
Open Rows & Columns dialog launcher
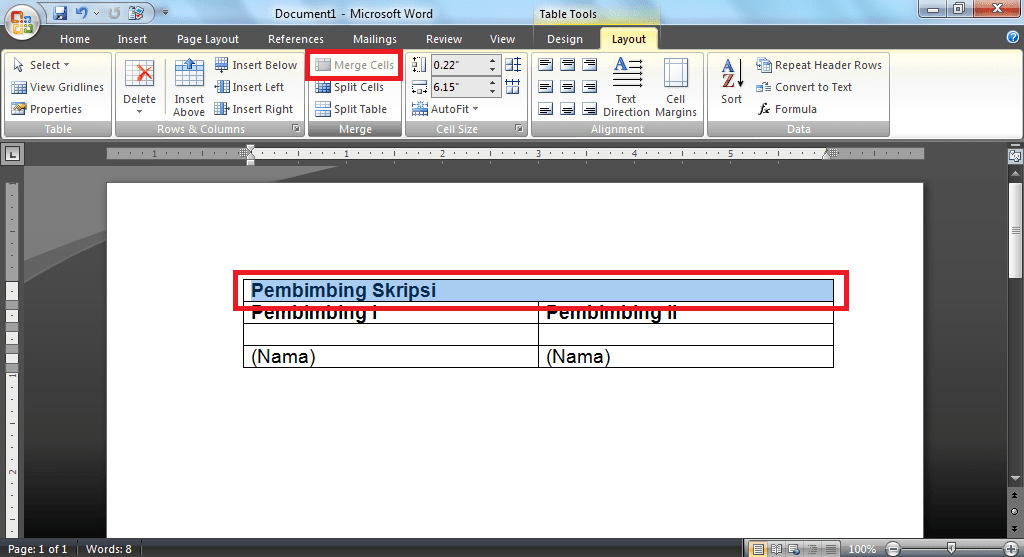296,129
